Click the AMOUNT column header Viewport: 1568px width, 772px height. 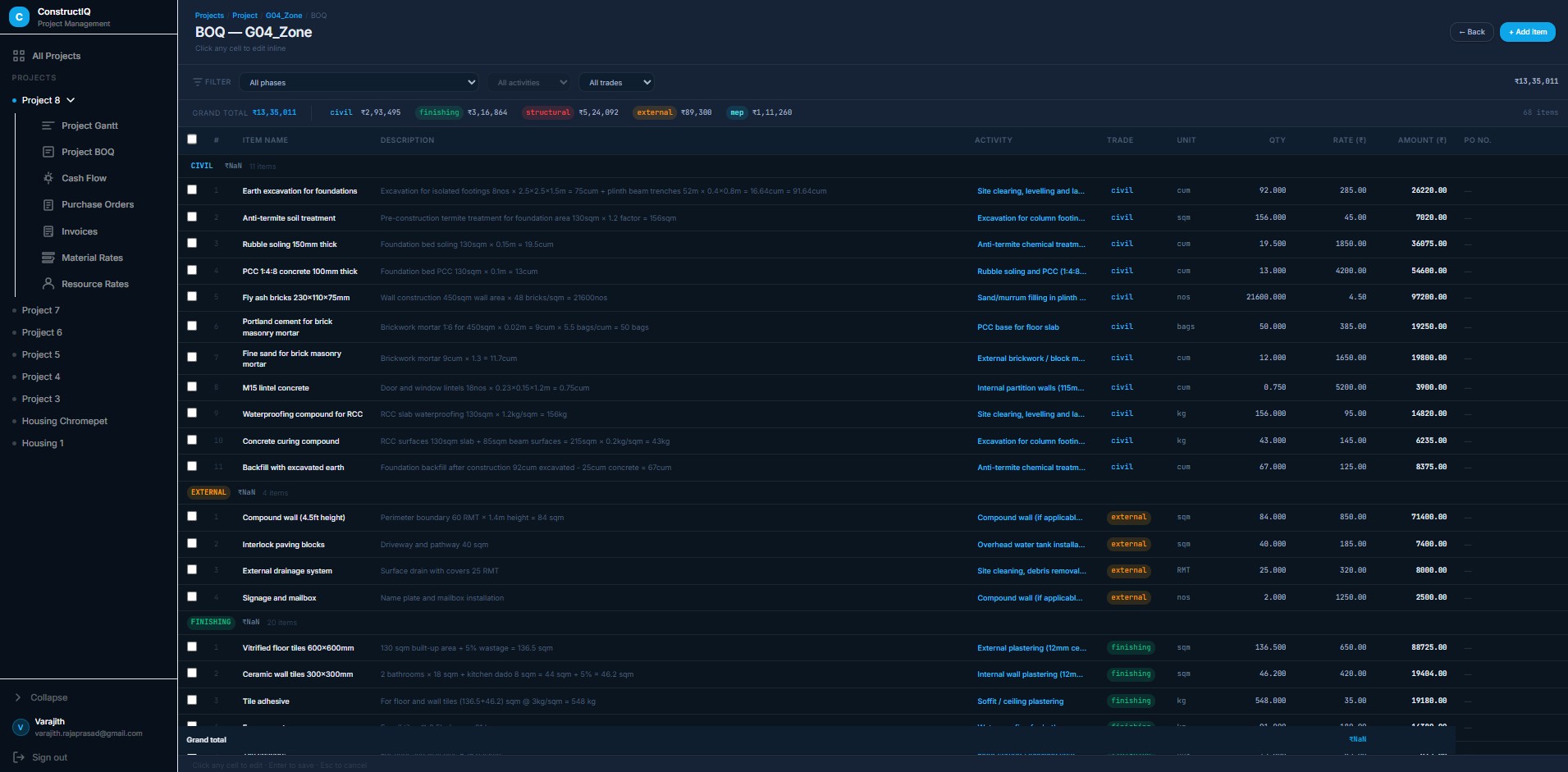click(x=1422, y=140)
